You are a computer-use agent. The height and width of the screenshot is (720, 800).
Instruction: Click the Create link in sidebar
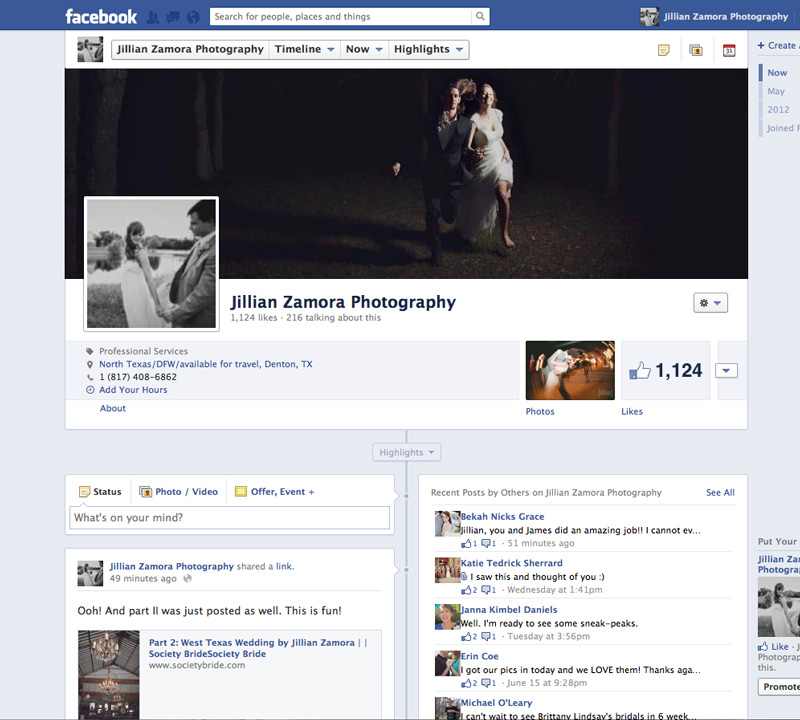[779, 45]
